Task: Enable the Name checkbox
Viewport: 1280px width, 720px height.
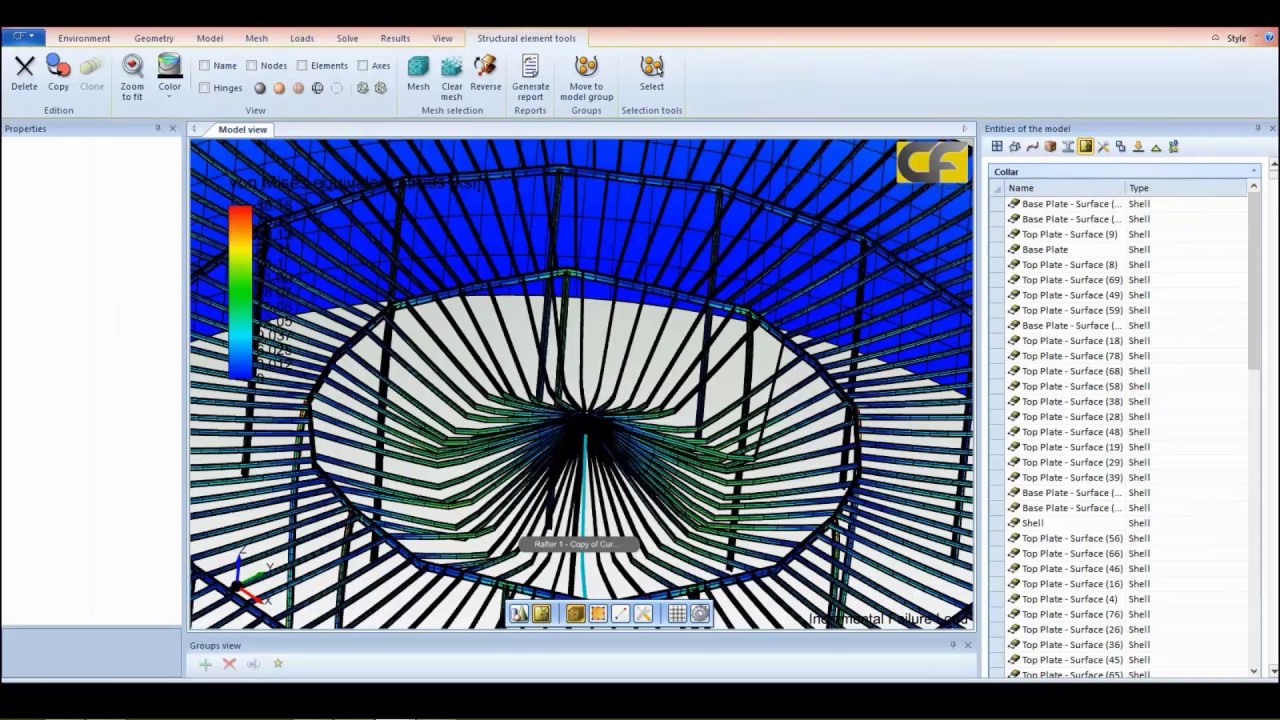Action: 204,66
